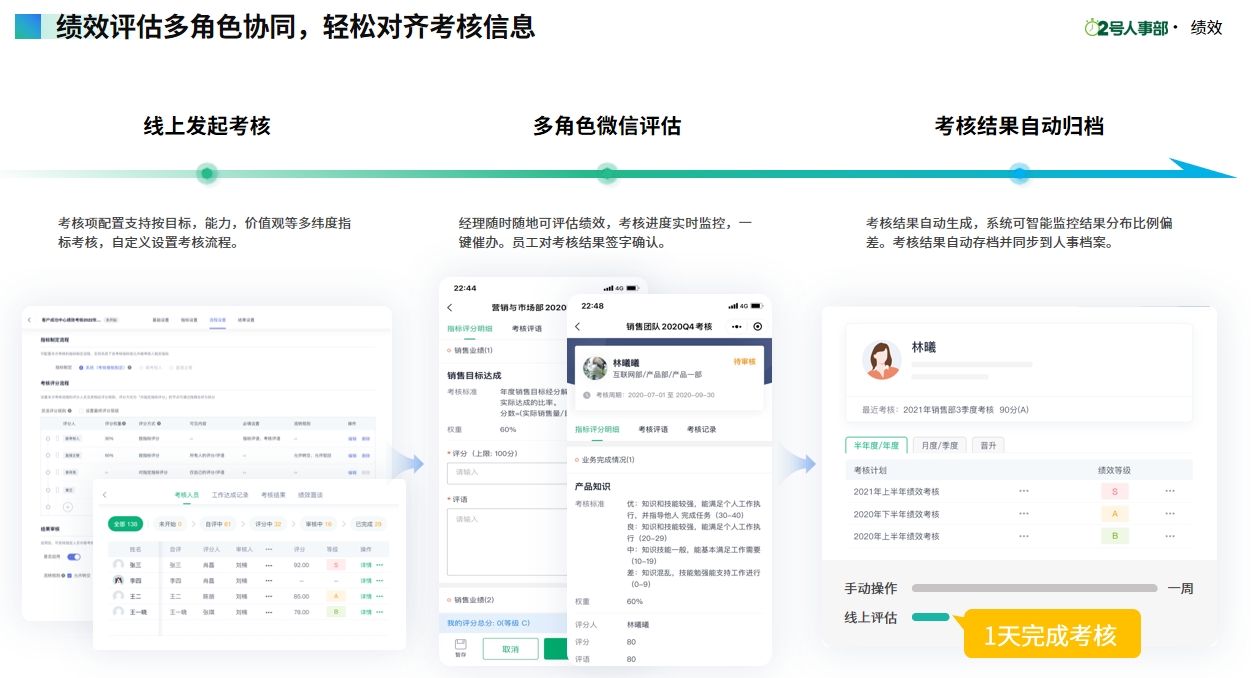Select 指标评分明细 tab on 销售团队 screen
The image size is (1251, 678).
click(597, 429)
